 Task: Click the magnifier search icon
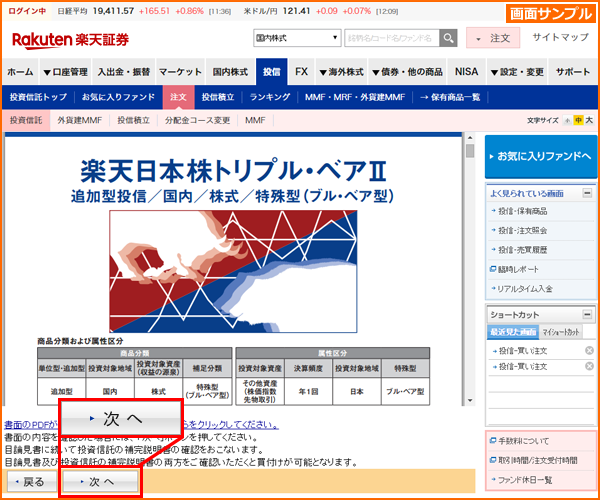pyautogui.click(x=448, y=38)
